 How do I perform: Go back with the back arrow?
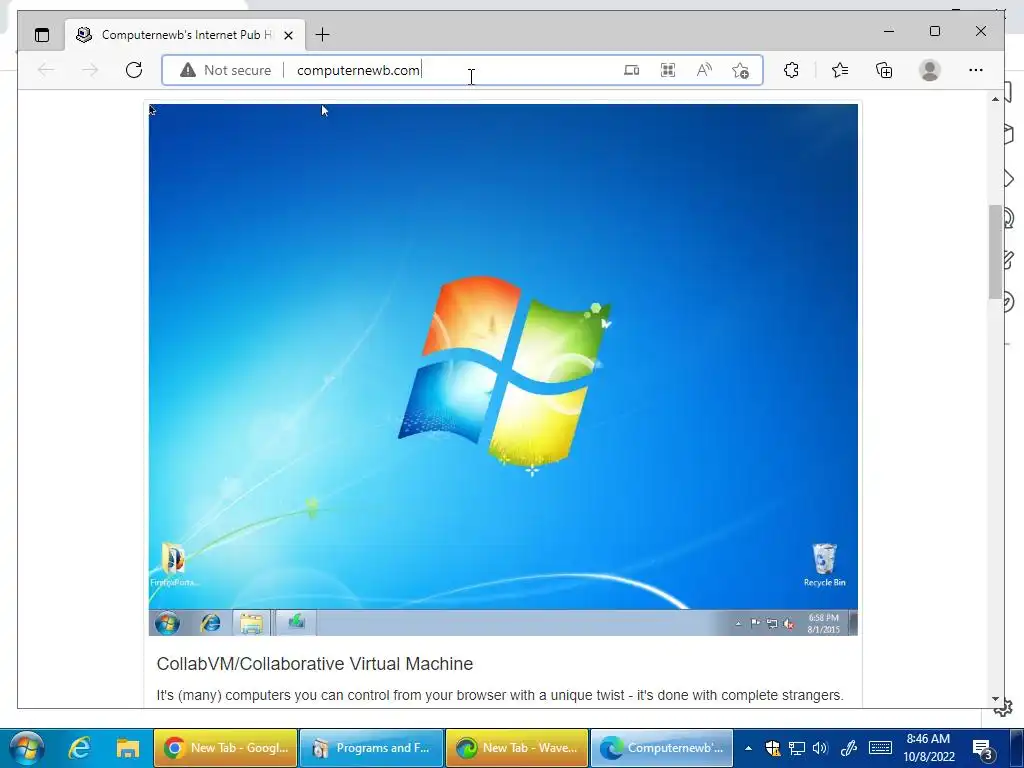point(46,70)
